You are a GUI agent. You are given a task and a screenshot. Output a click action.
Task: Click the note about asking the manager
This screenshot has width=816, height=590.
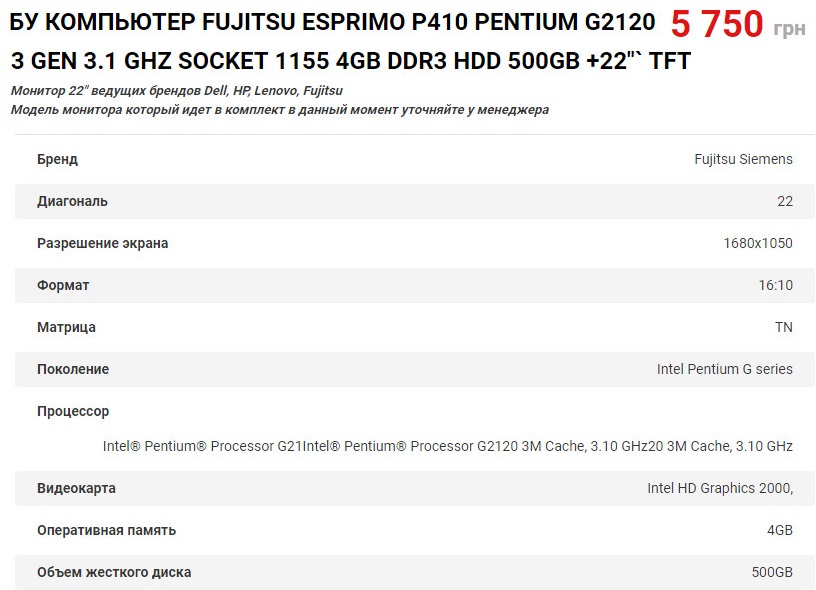click(279, 110)
